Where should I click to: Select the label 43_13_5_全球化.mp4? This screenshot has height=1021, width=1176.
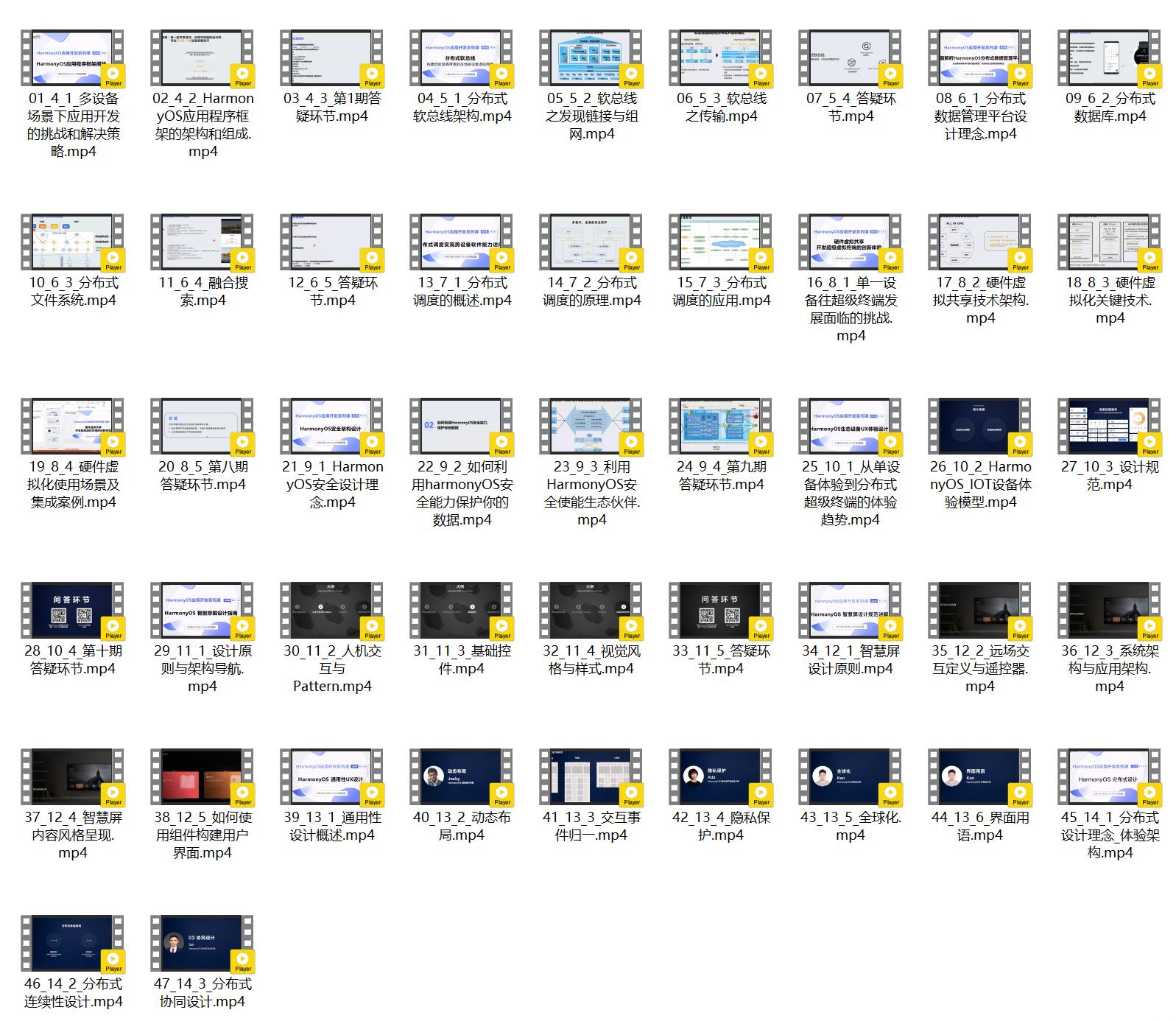click(851, 826)
